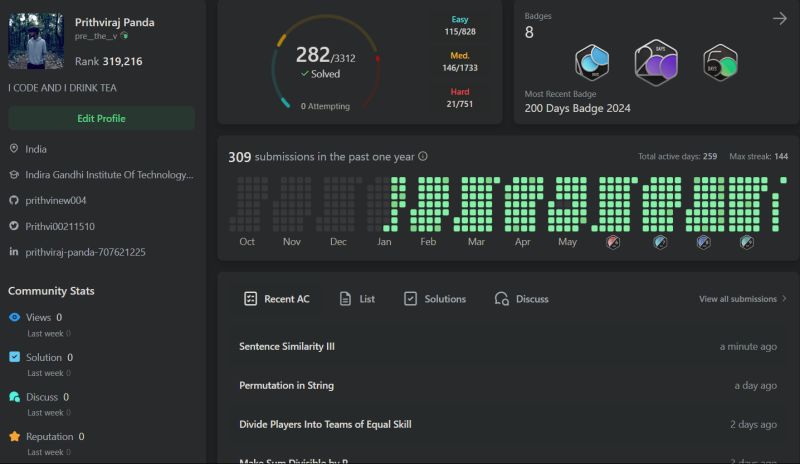
Task: Click the Badges count 8
Action: pyautogui.click(x=529, y=32)
